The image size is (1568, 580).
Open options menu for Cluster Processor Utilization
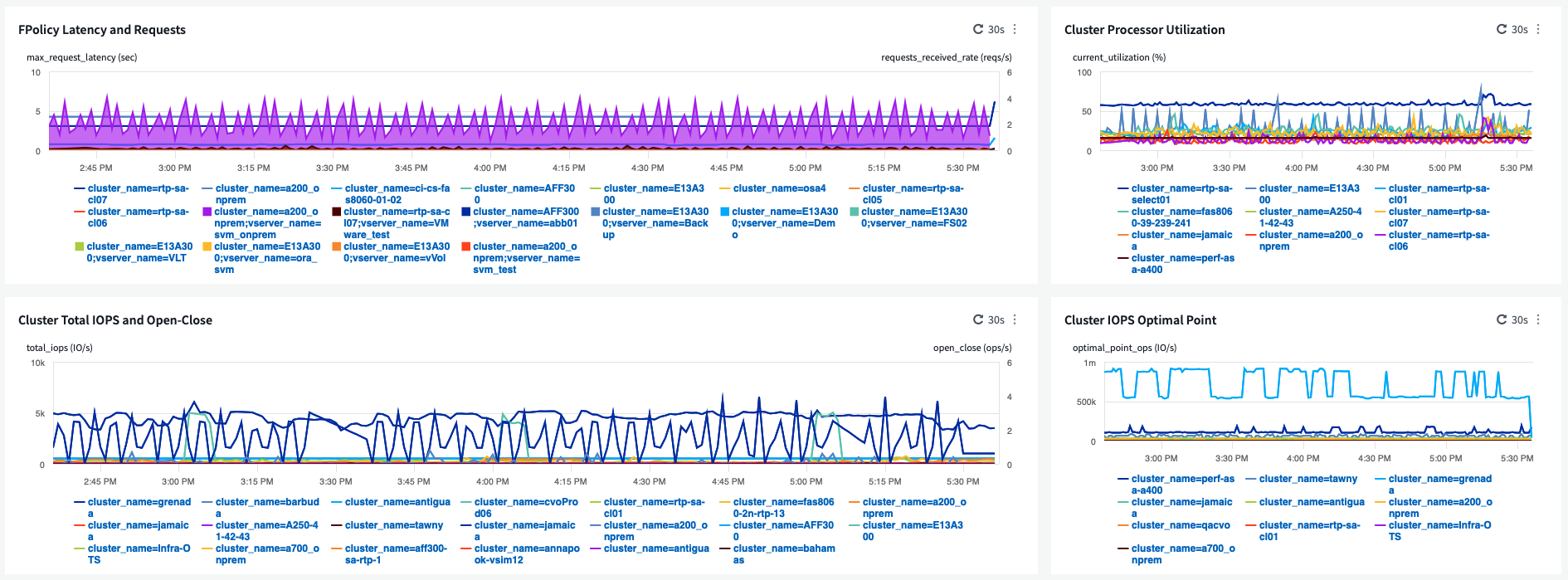(1538, 29)
